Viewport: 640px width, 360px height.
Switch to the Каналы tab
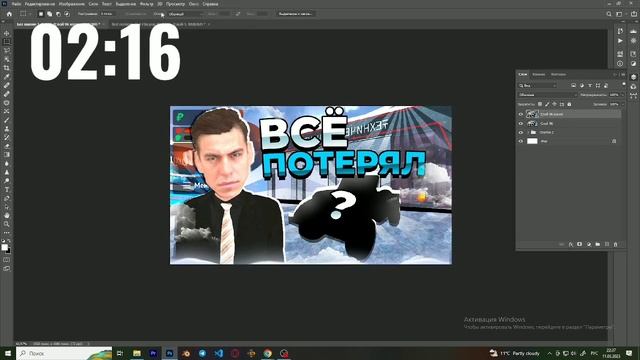pyautogui.click(x=539, y=74)
